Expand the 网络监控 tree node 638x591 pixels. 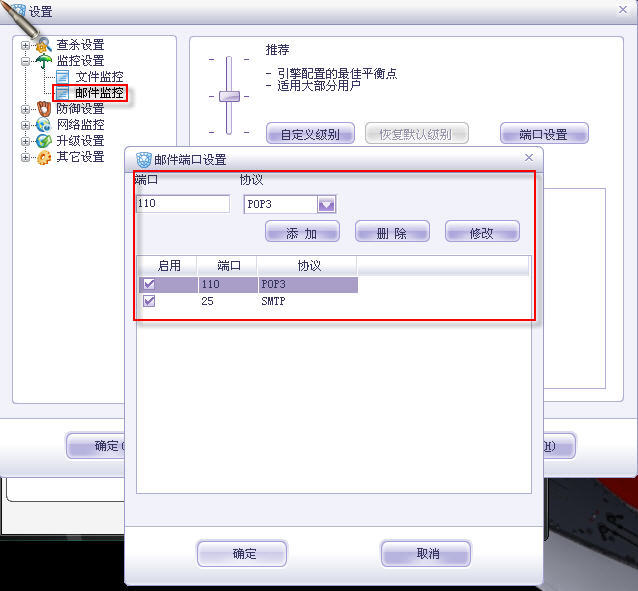coord(25,125)
